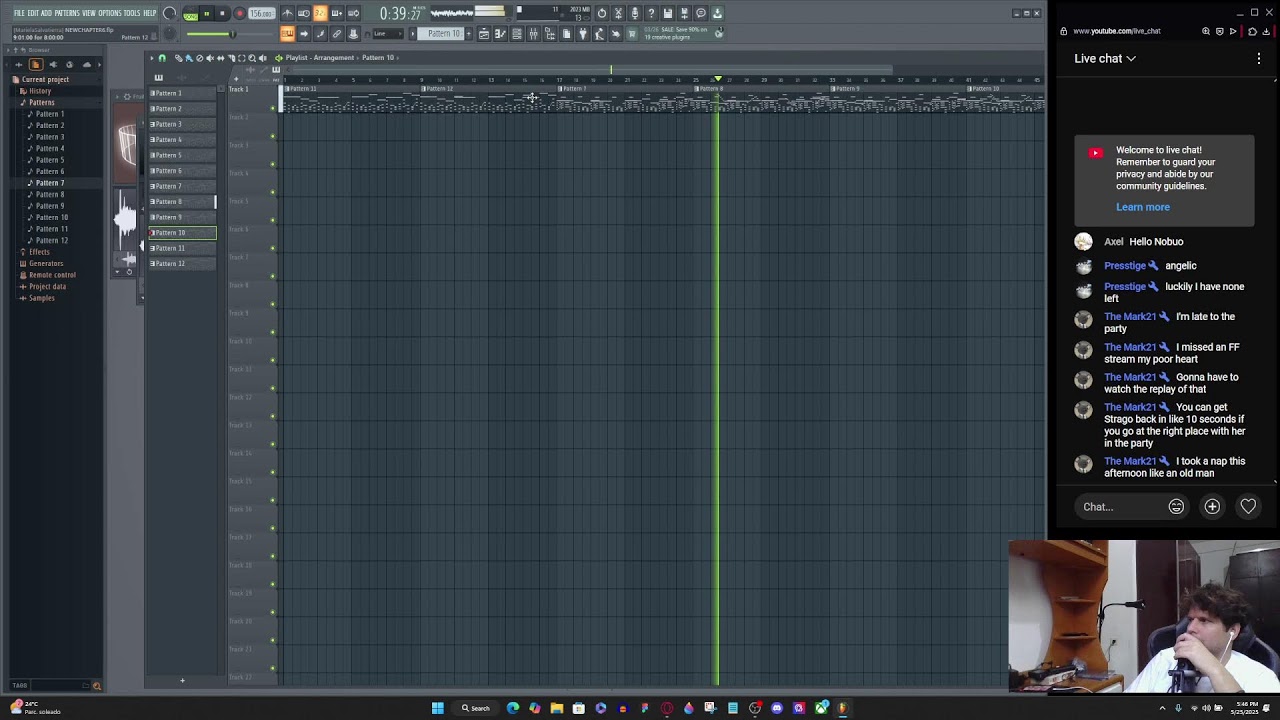Viewport: 1280px width, 720px height.
Task: Click the microphone recording toolbar icon
Action: [x=635, y=13]
